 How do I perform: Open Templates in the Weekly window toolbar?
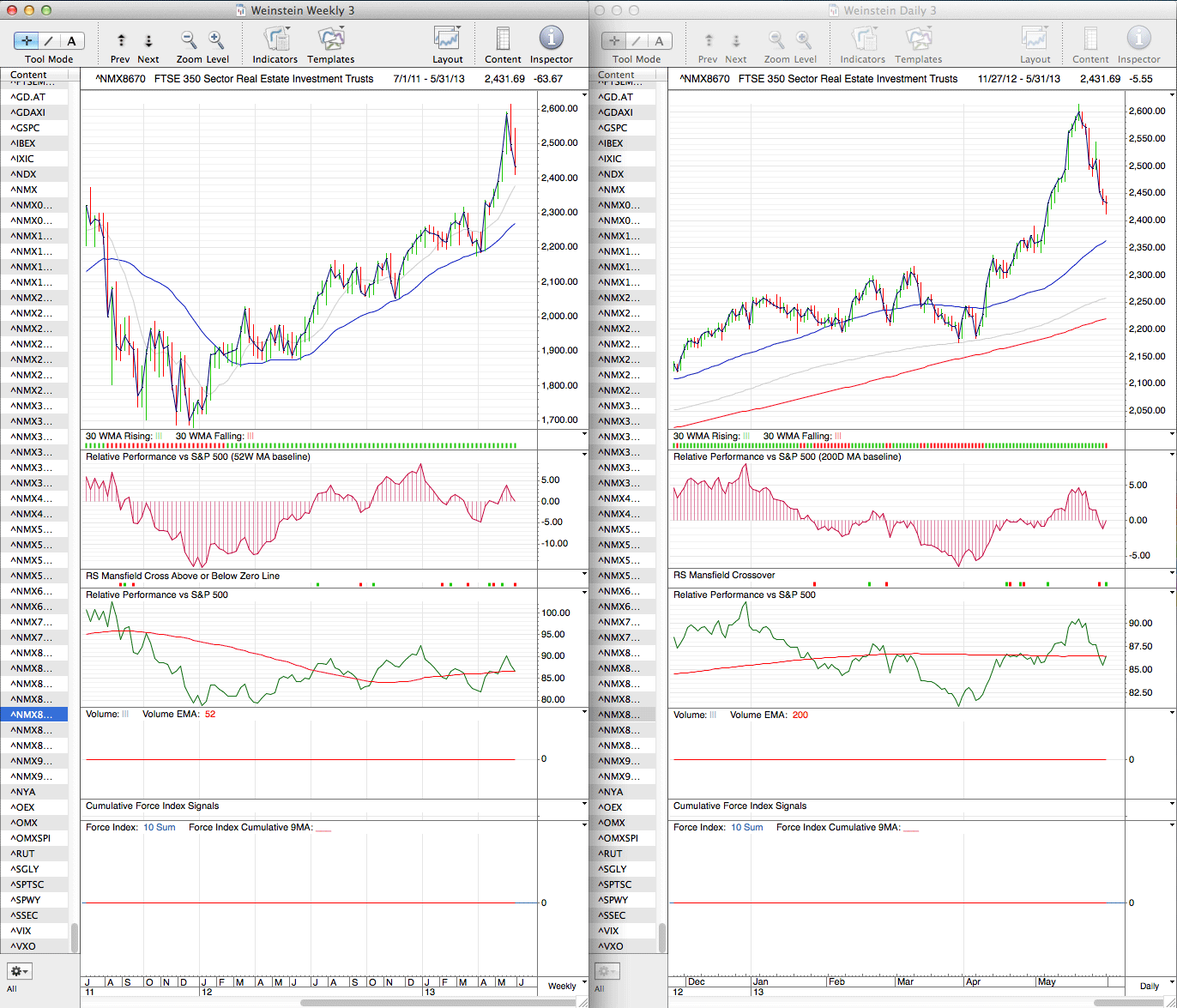(x=330, y=39)
